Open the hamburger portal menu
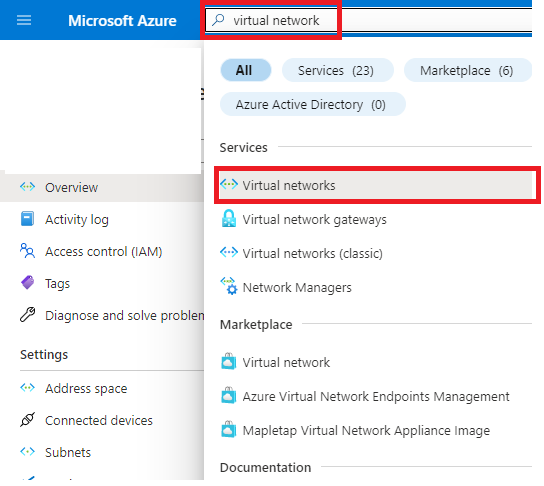The width and height of the screenshot is (544, 486). pyautogui.click(x=24, y=20)
